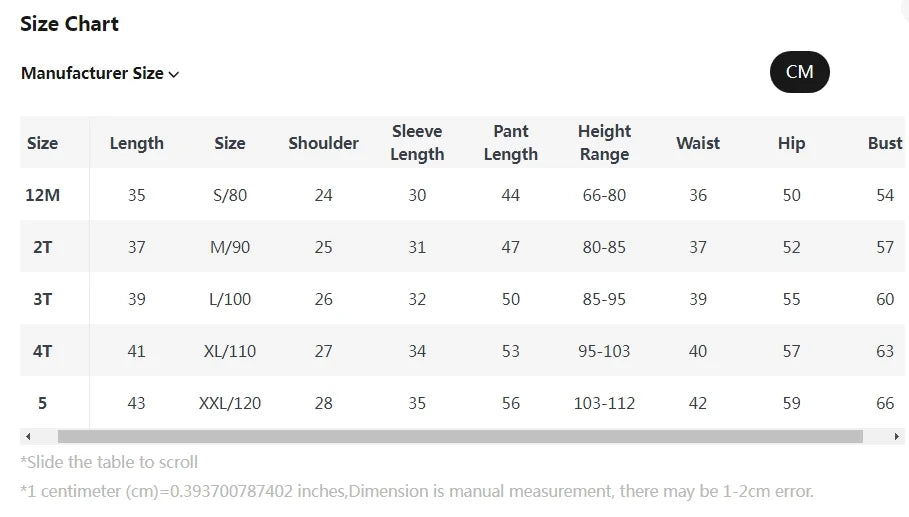The image size is (909, 517).
Task: Click the scroll right arrow
Action: (896, 437)
